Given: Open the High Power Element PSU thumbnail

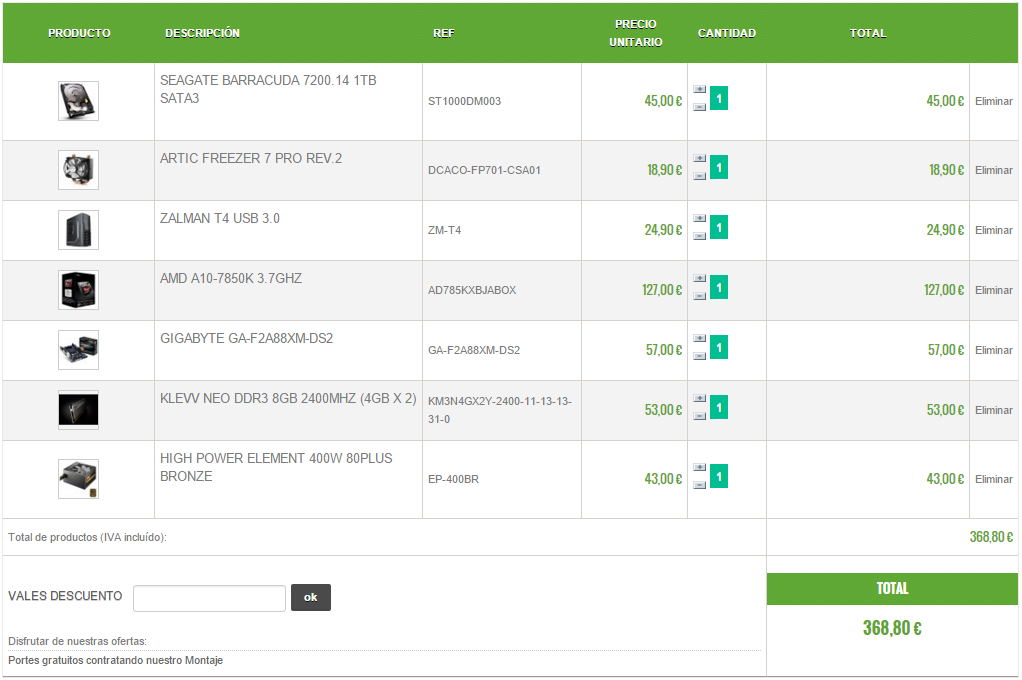Looking at the screenshot, I should (x=78, y=479).
